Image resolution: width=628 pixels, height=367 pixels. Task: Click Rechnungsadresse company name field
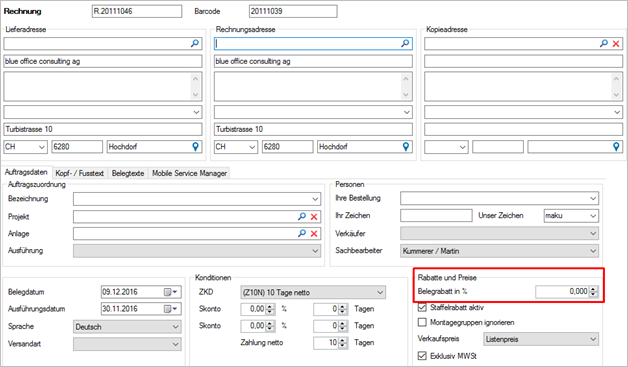tap(313, 61)
